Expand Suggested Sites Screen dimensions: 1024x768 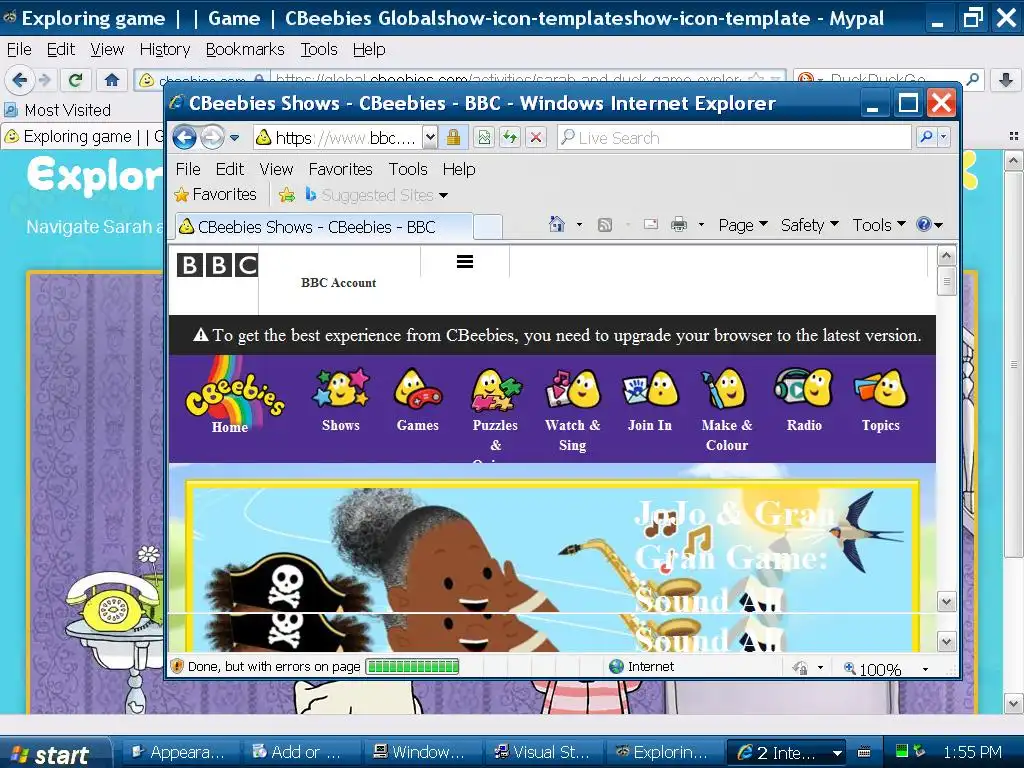(376, 195)
